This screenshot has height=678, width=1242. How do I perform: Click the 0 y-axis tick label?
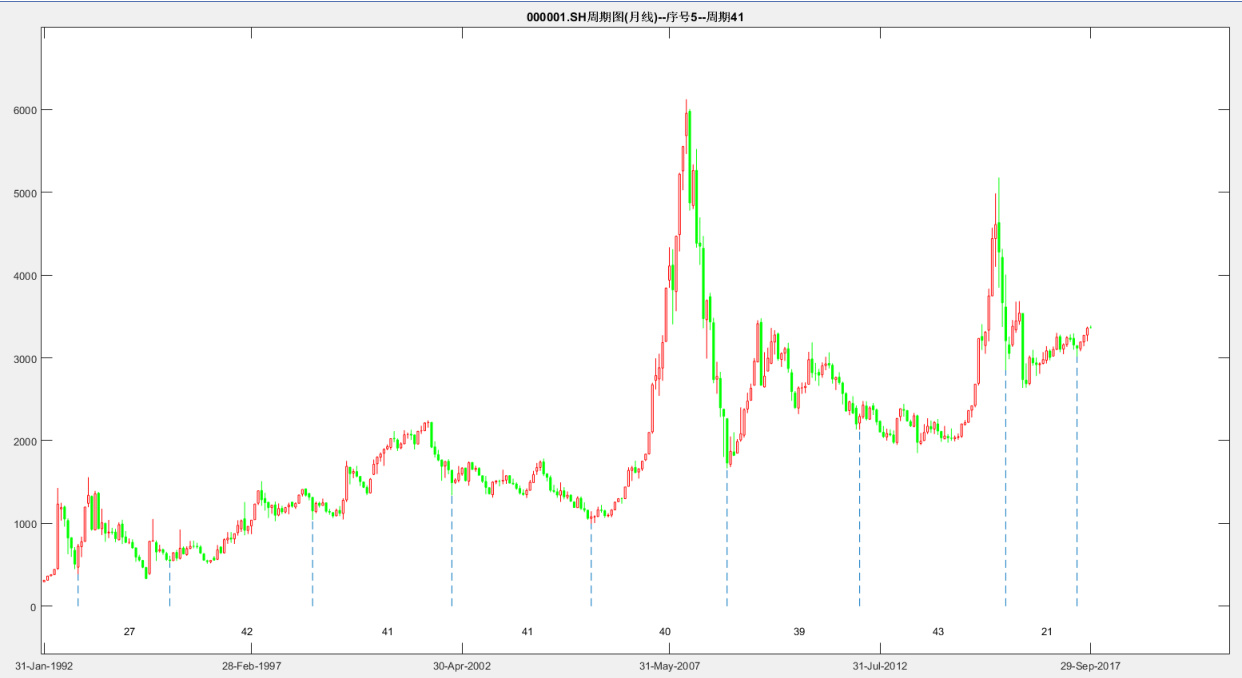coord(33,607)
